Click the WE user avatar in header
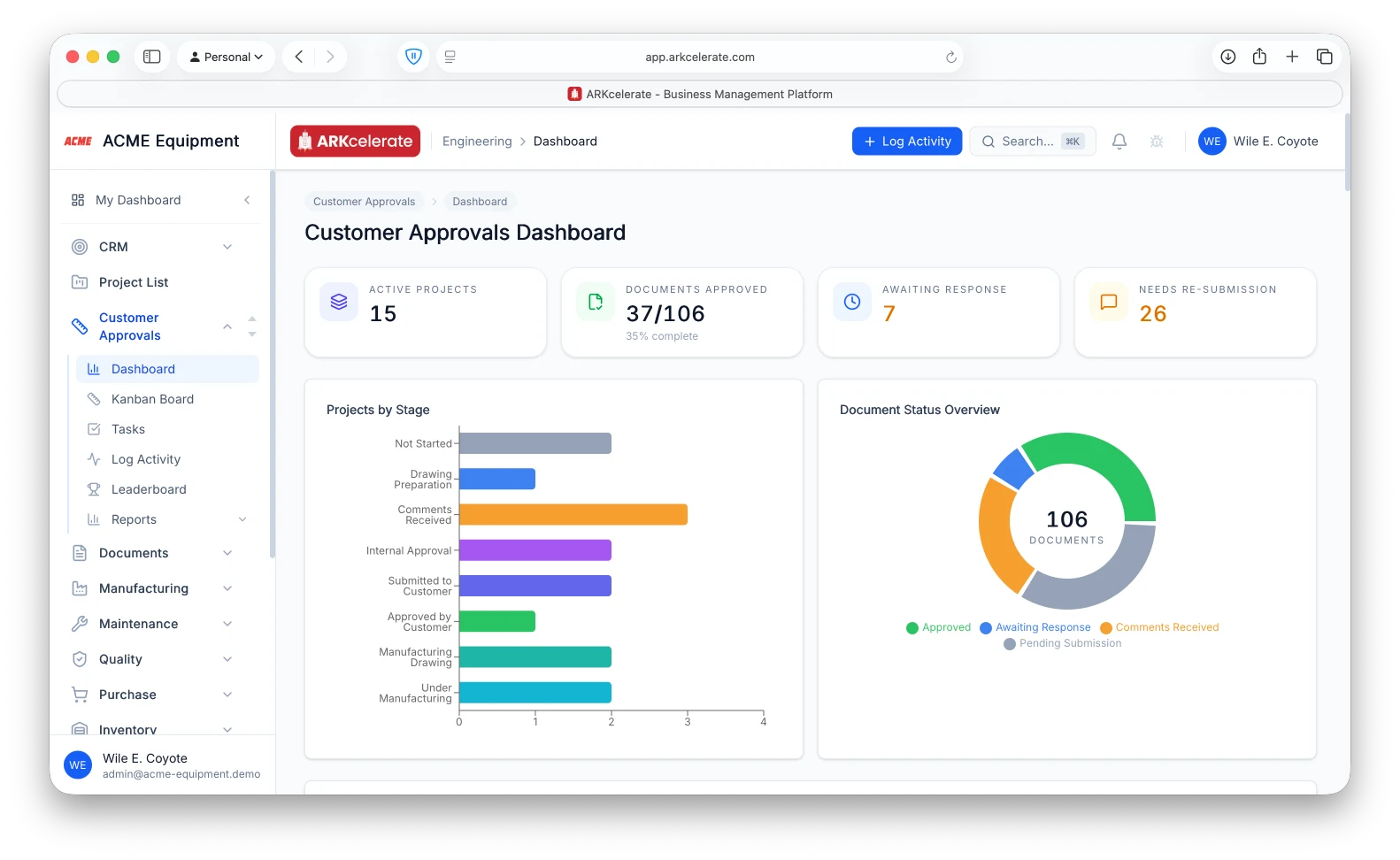This screenshot has height=860, width=1400. pos(1212,142)
